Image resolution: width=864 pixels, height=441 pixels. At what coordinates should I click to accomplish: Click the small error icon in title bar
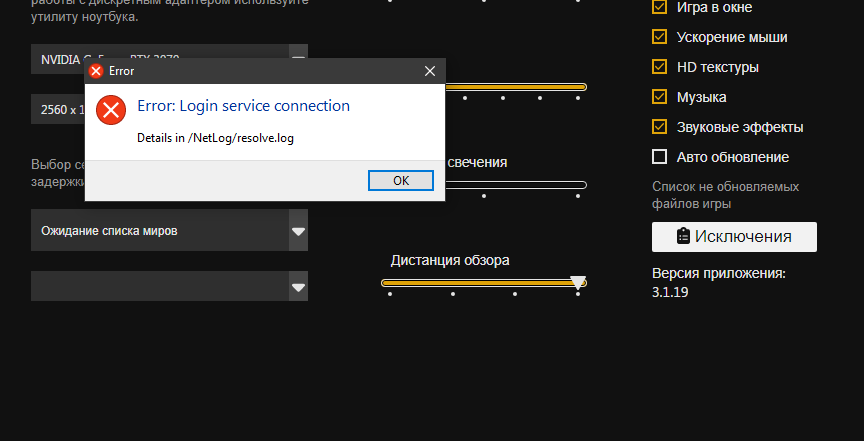pos(96,71)
